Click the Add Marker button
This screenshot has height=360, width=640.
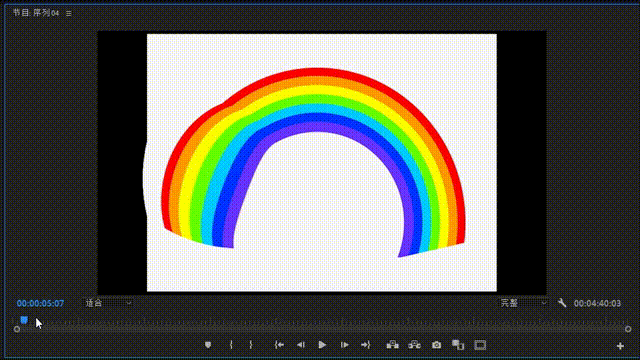208,345
